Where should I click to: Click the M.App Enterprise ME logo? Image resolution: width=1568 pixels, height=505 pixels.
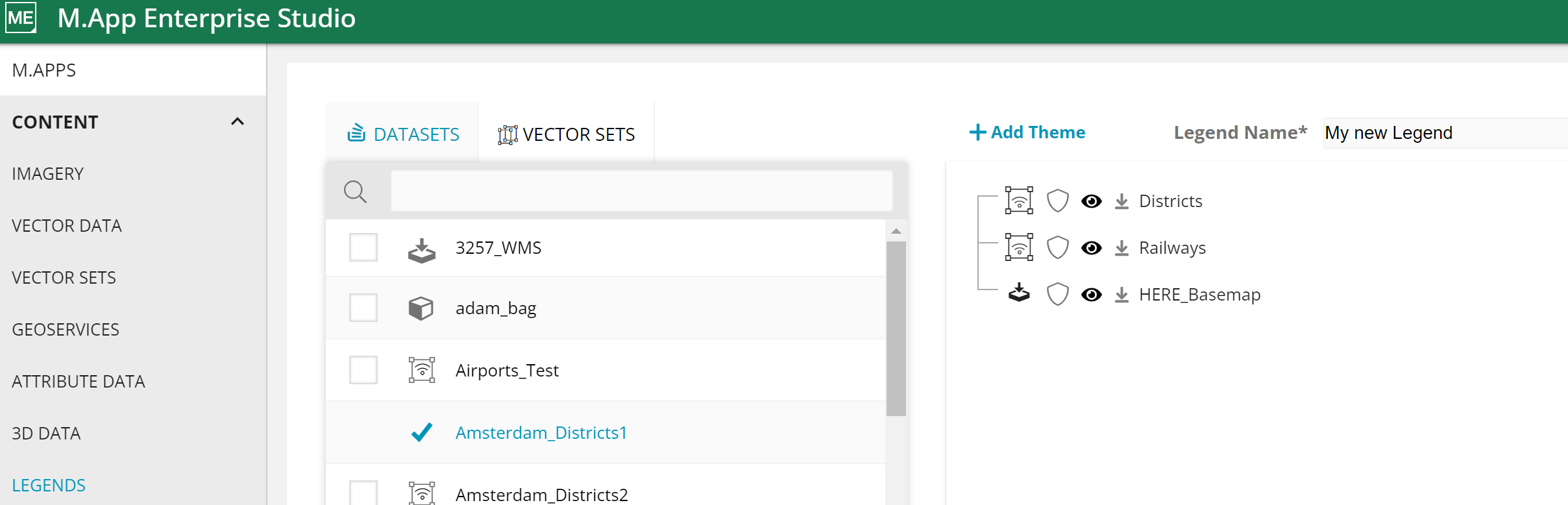point(21,18)
